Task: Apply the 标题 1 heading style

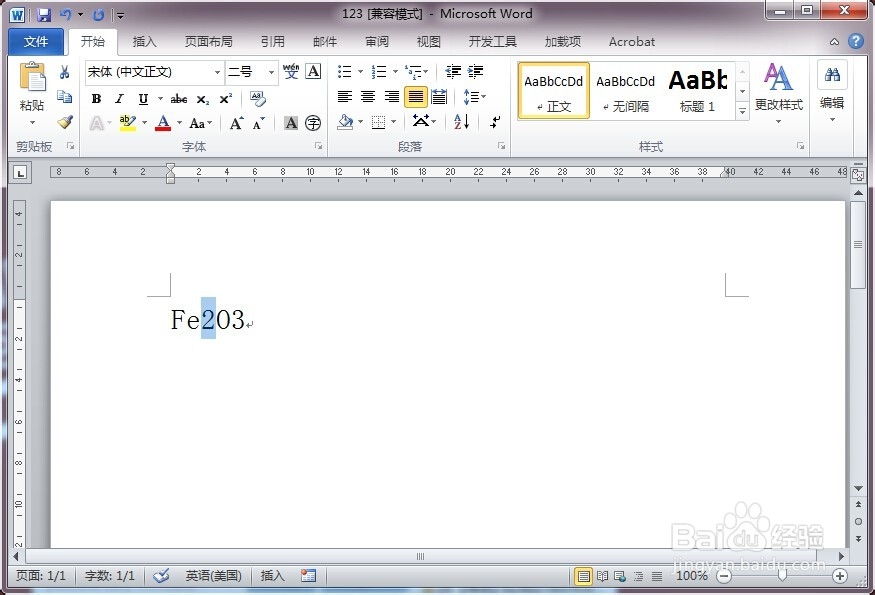Action: pos(698,90)
